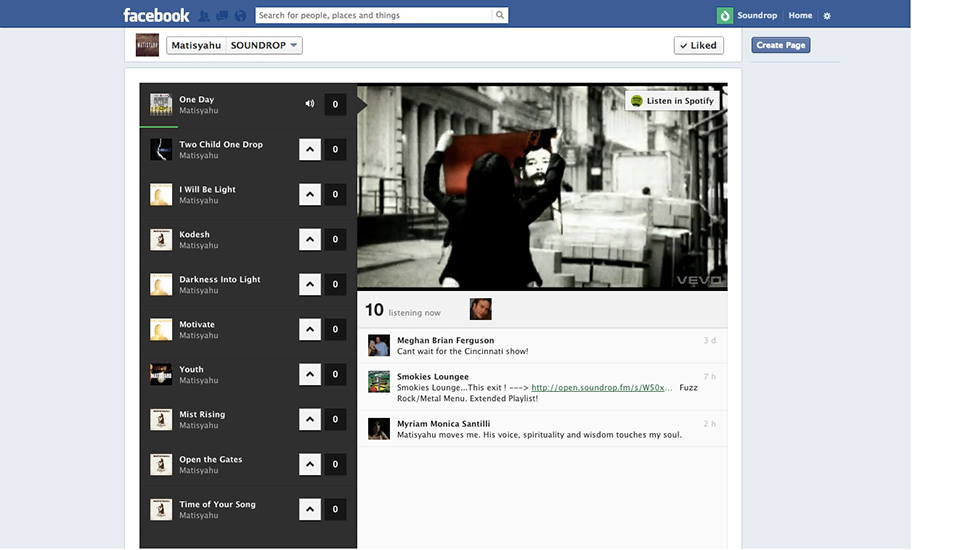Click vote count for One Day

(335, 104)
